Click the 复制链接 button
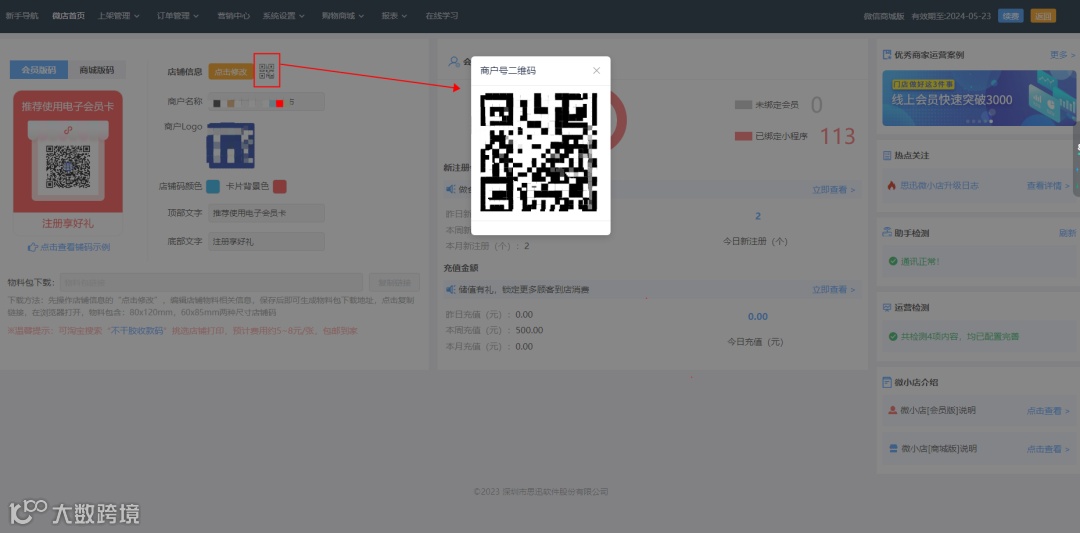The height and width of the screenshot is (533, 1080). point(394,282)
